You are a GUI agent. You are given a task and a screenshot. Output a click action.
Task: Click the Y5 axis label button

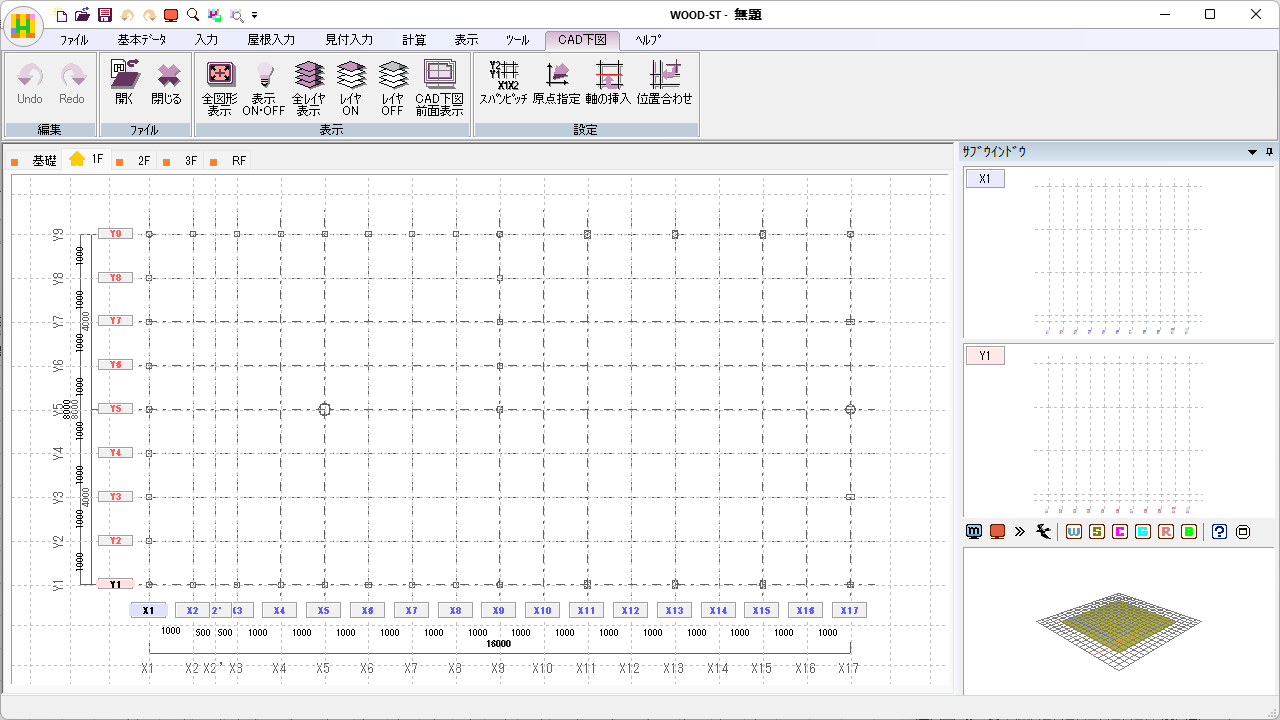click(115, 409)
